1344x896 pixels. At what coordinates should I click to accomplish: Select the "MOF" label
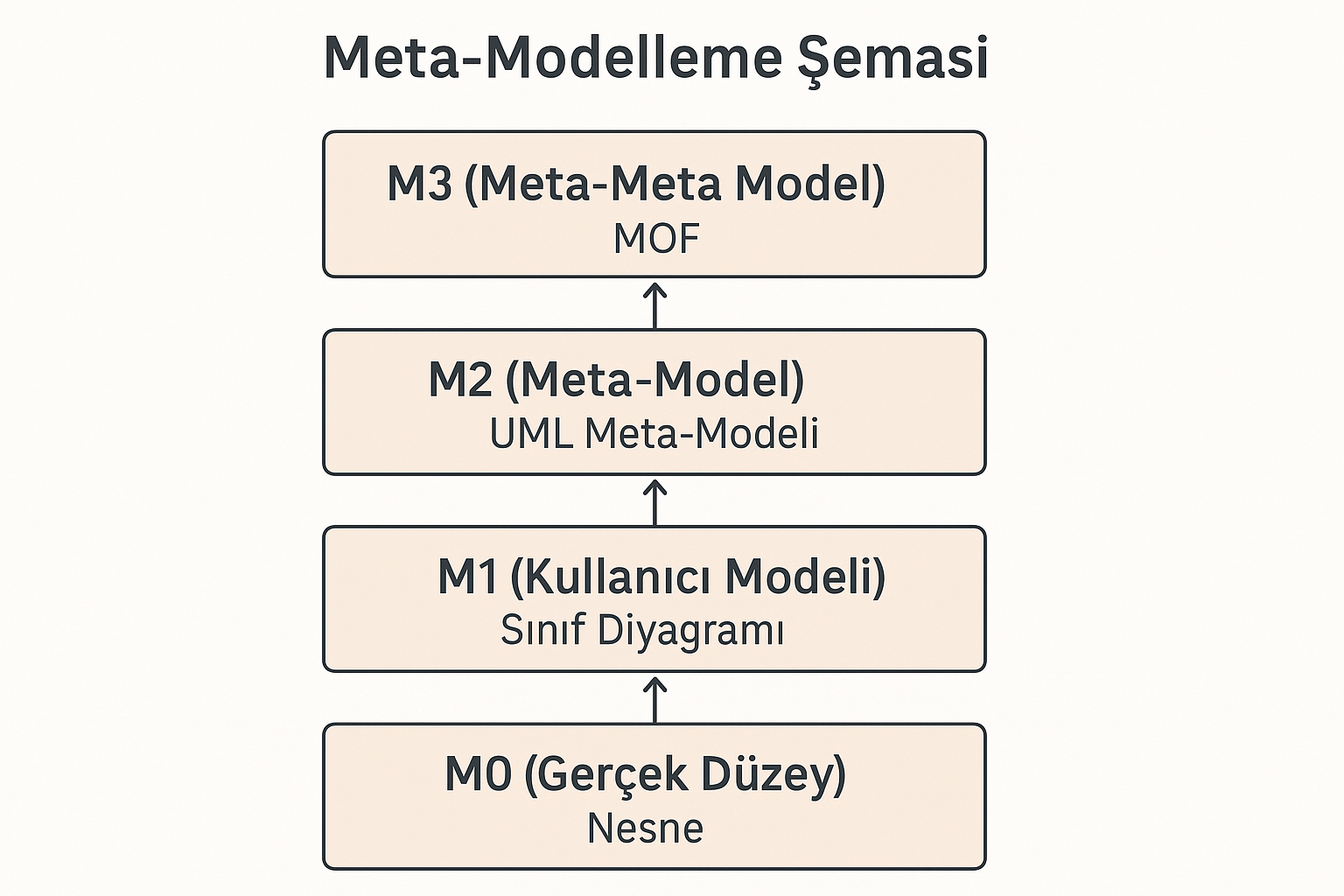pos(656,238)
